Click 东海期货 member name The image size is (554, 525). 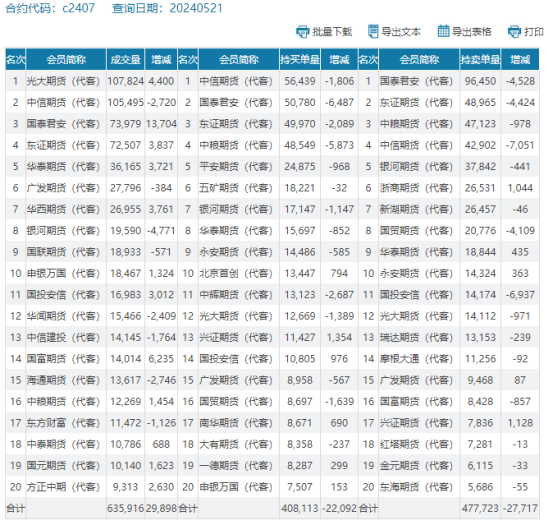pyautogui.click(x=416, y=487)
